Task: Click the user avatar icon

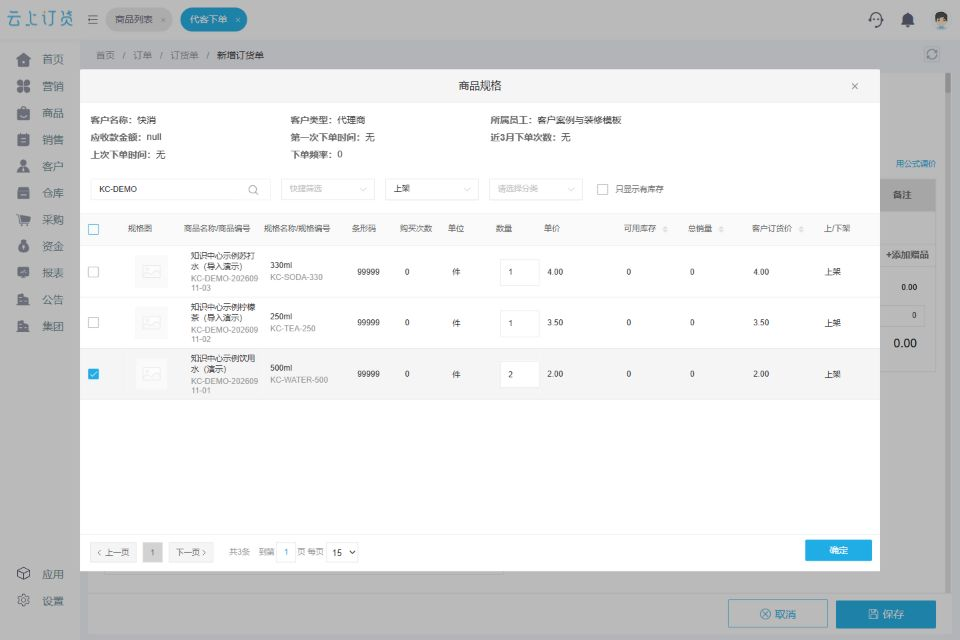Action: pos(941,20)
